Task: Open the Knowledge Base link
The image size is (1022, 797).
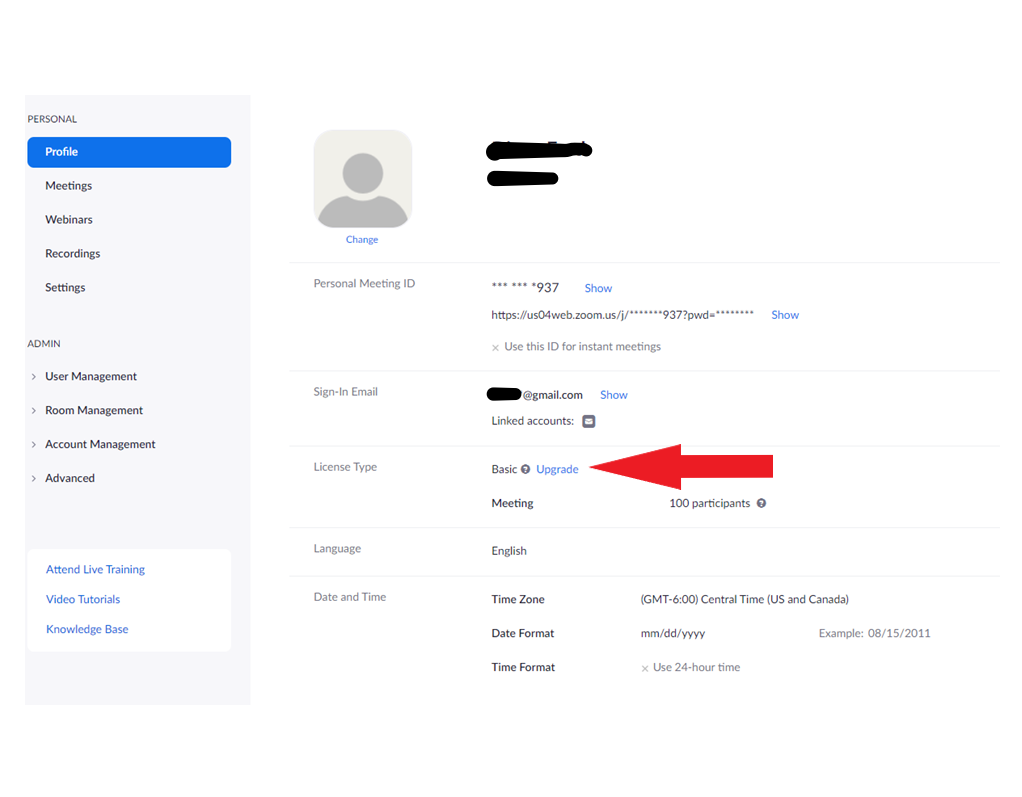Action: point(87,629)
